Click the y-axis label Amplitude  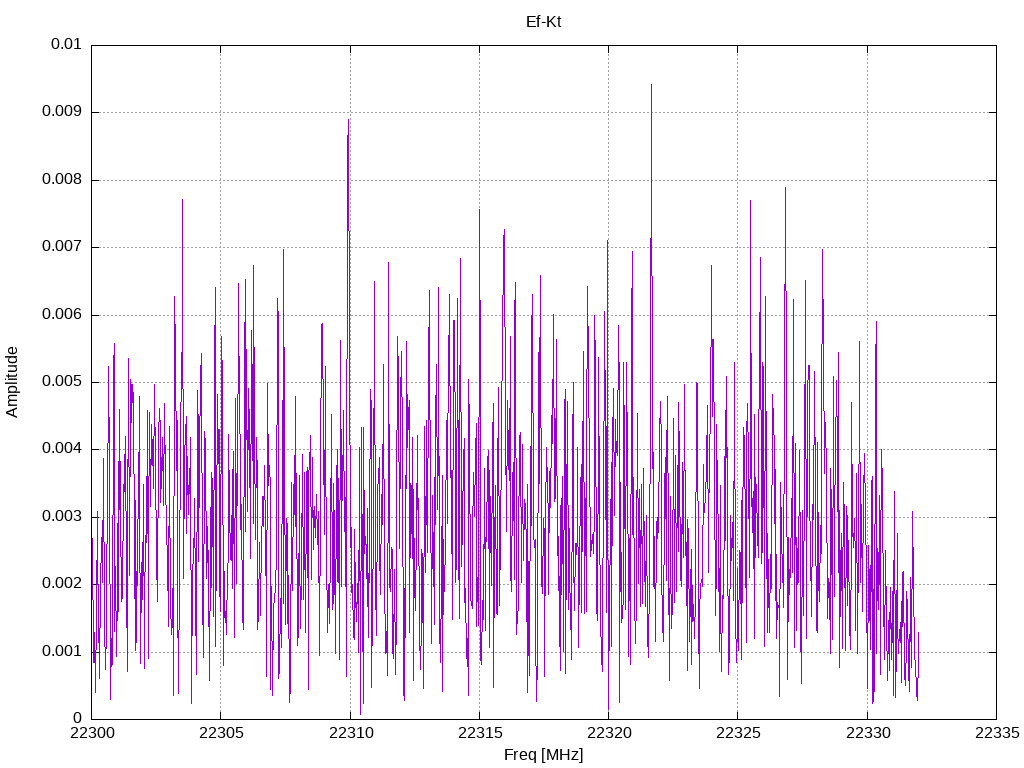tap(12, 382)
